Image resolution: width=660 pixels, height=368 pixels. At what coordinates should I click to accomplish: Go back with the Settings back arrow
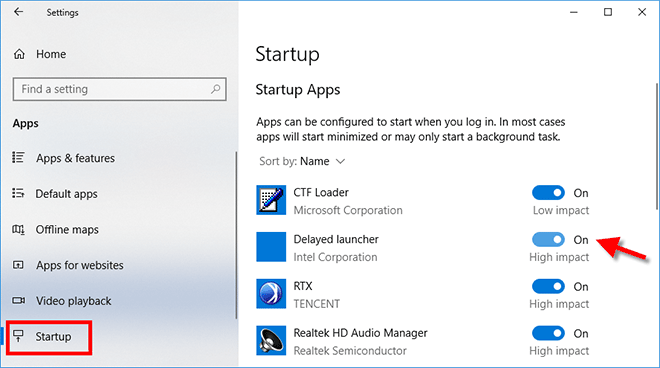click(x=18, y=12)
